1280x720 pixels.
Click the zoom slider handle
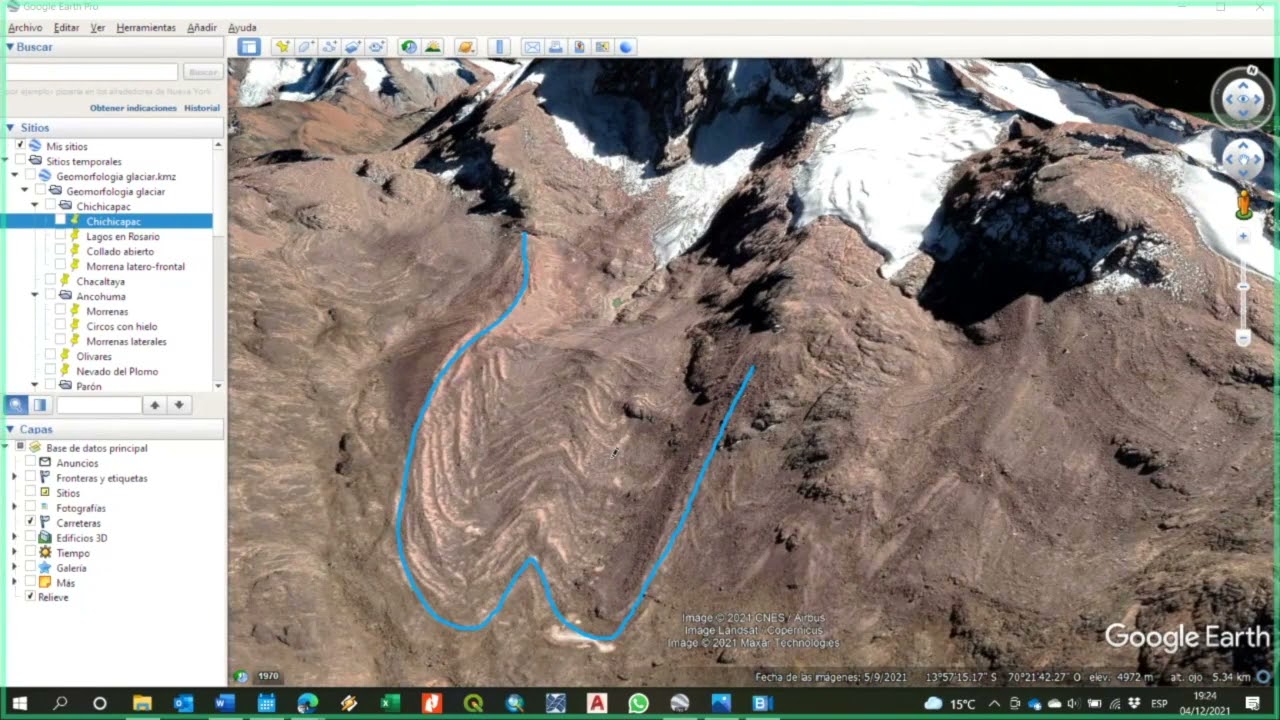[1243, 287]
